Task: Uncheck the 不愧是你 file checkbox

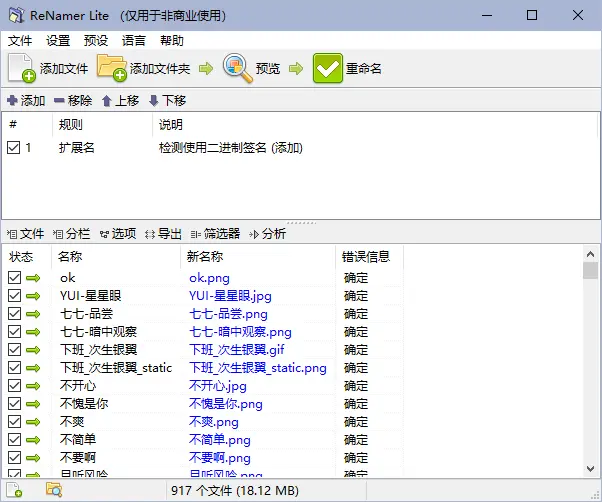Action: [x=14, y=404]
